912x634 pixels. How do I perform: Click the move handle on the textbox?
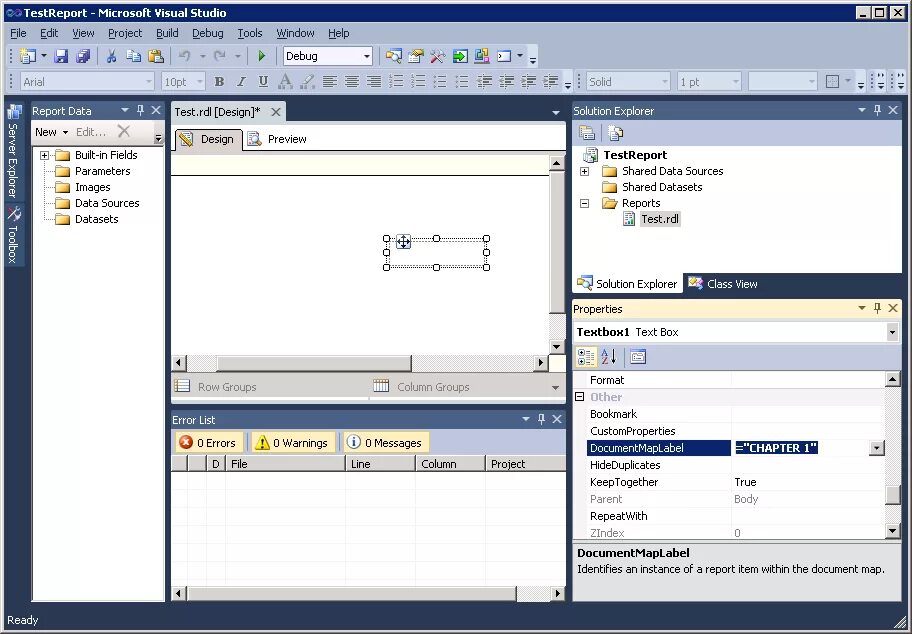click(403, 241)
